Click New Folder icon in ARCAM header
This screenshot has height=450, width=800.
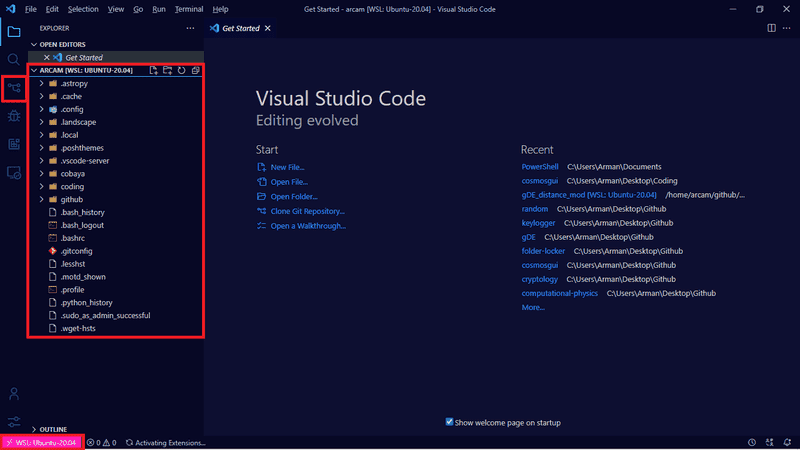(167, 70)
